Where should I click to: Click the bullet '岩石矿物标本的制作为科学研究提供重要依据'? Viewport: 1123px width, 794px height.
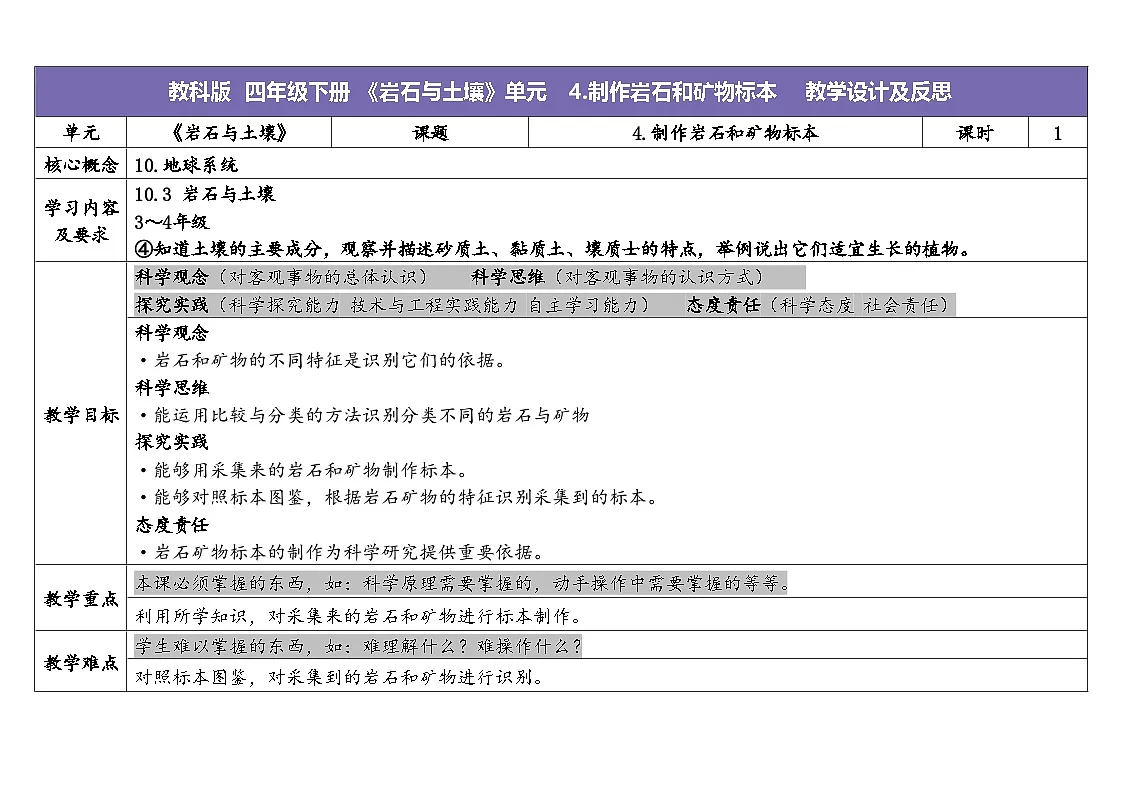(342, 552)
